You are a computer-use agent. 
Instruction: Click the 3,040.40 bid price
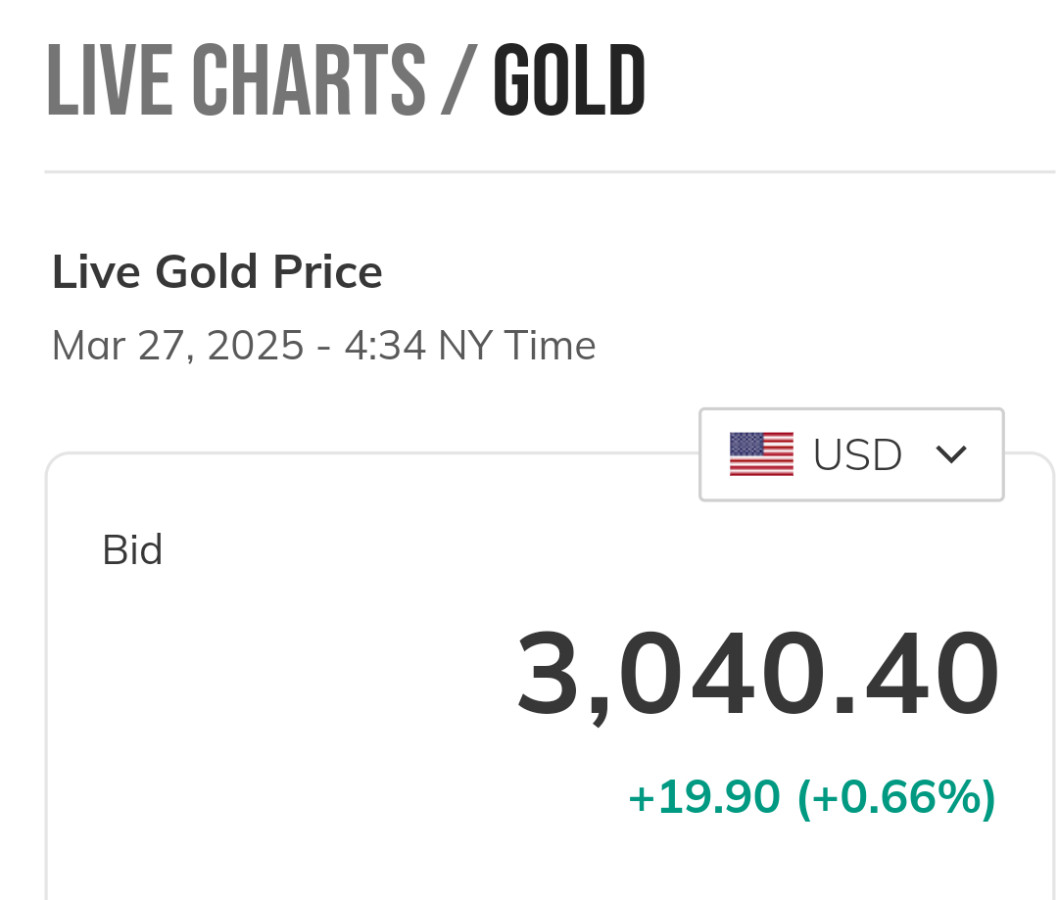pos(757,673)
